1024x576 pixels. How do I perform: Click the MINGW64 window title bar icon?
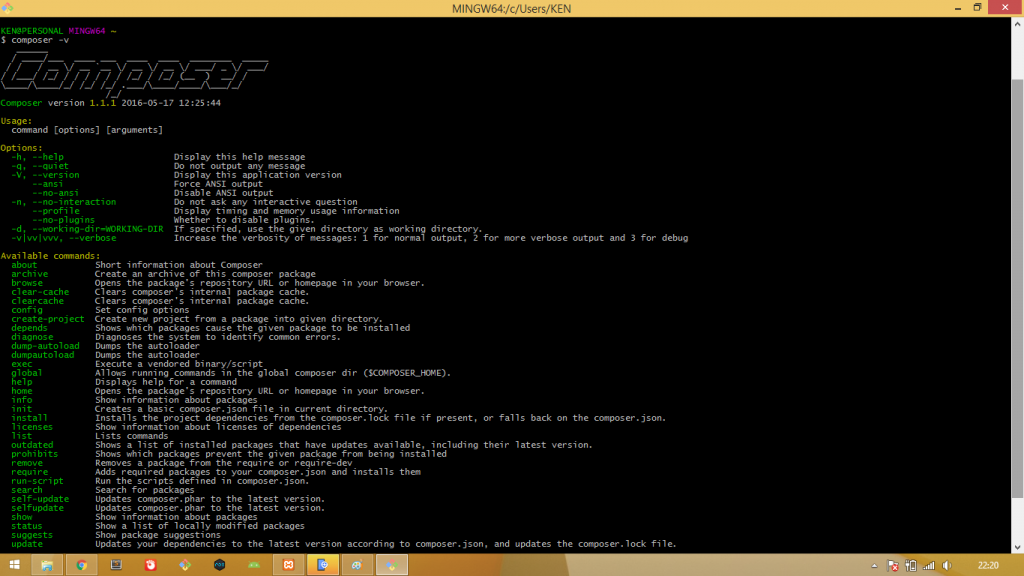click(x=8, y=8)
